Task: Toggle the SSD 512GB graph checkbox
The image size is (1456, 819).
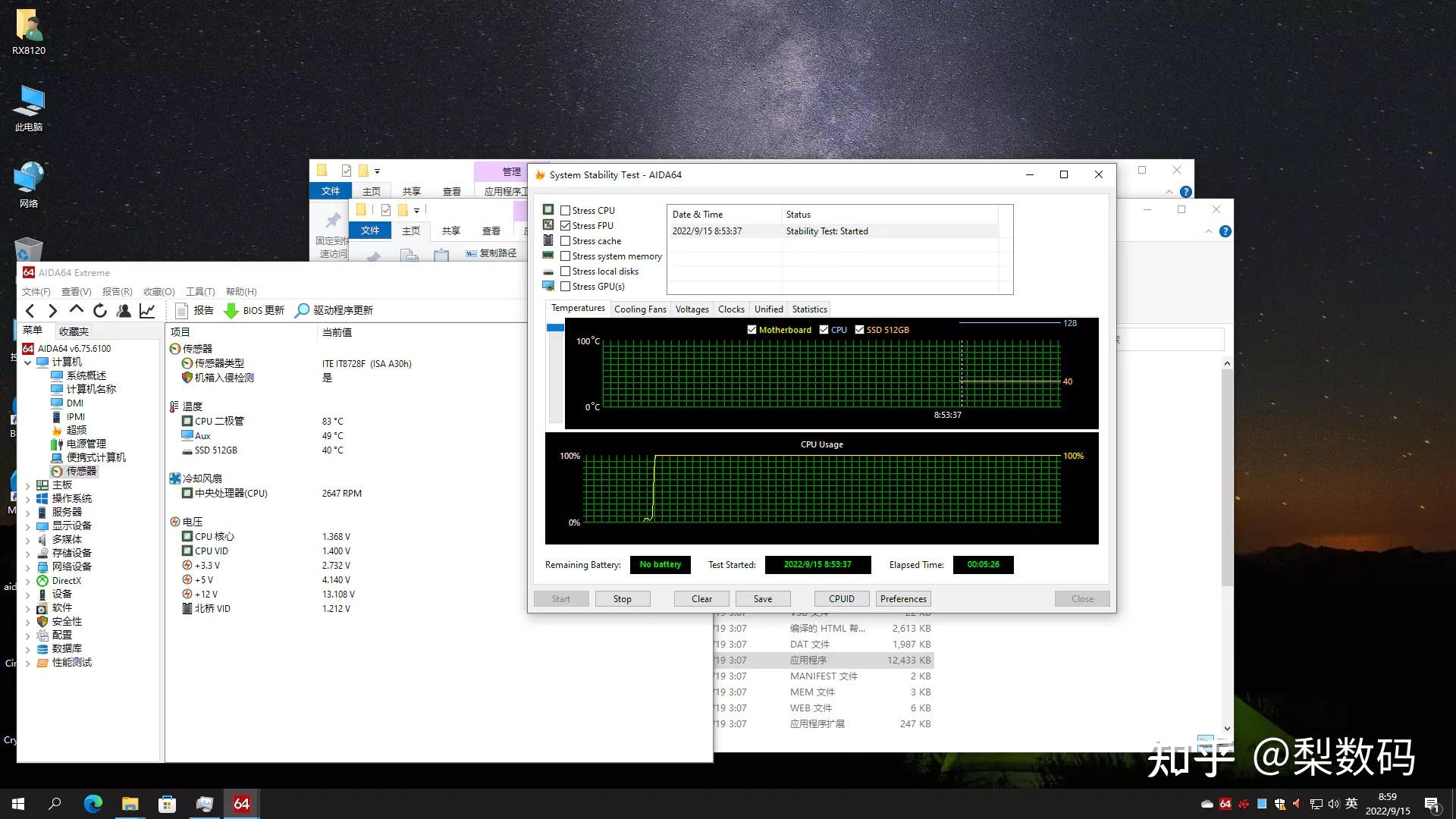Action: 859,329
